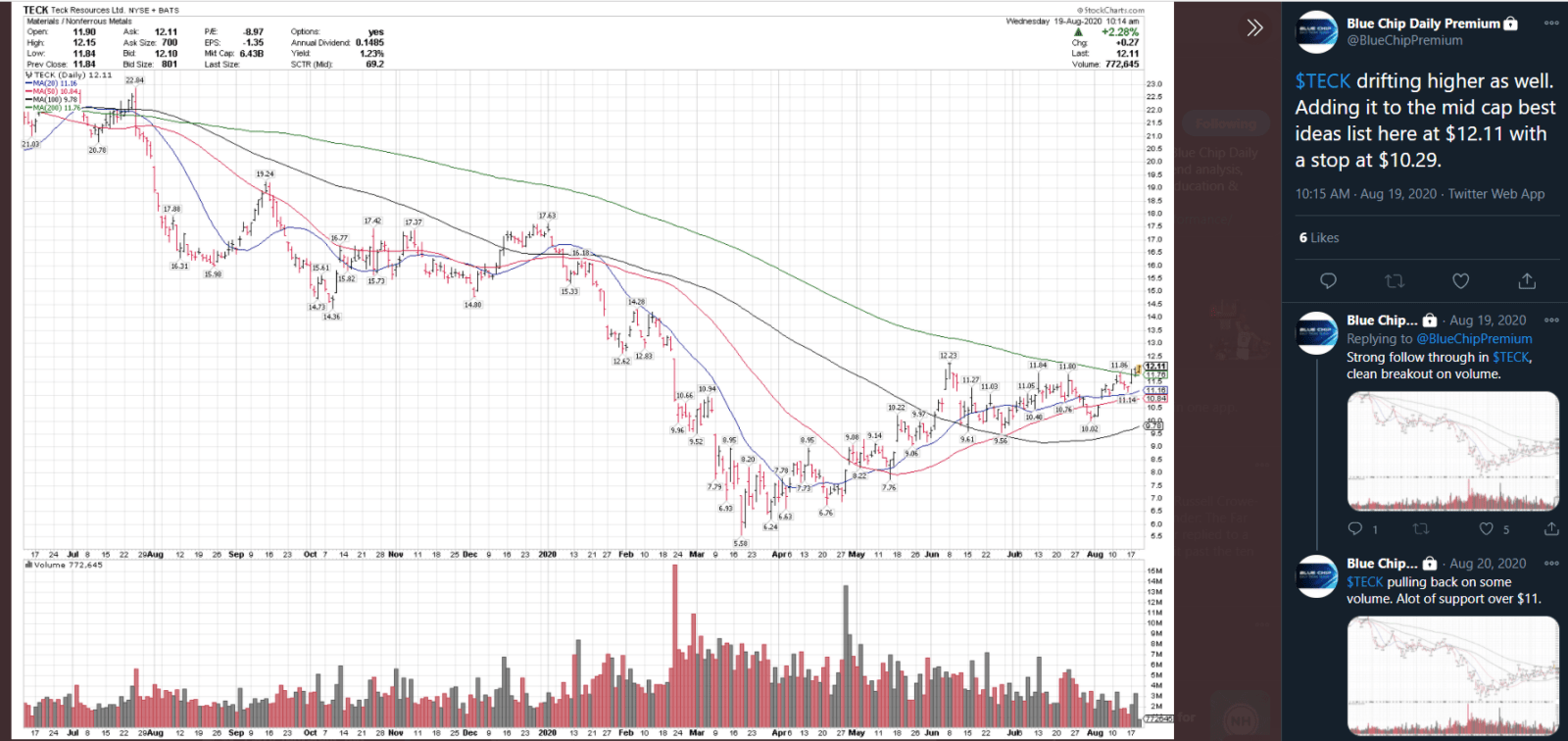1568x741 pixels.
Task: Open $TECK cashtag in 'pulling back' reply
Action: (1364, 581)
